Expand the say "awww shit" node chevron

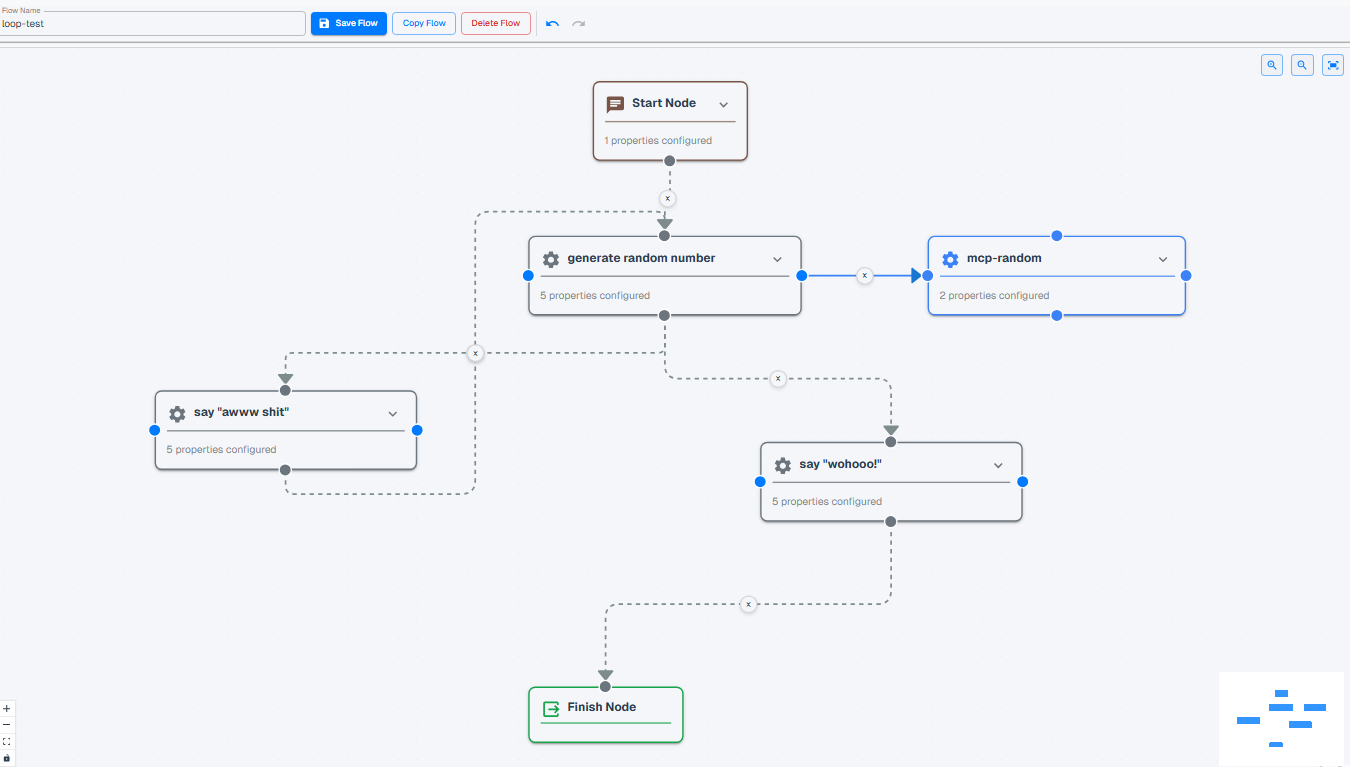tap(393, 414)
